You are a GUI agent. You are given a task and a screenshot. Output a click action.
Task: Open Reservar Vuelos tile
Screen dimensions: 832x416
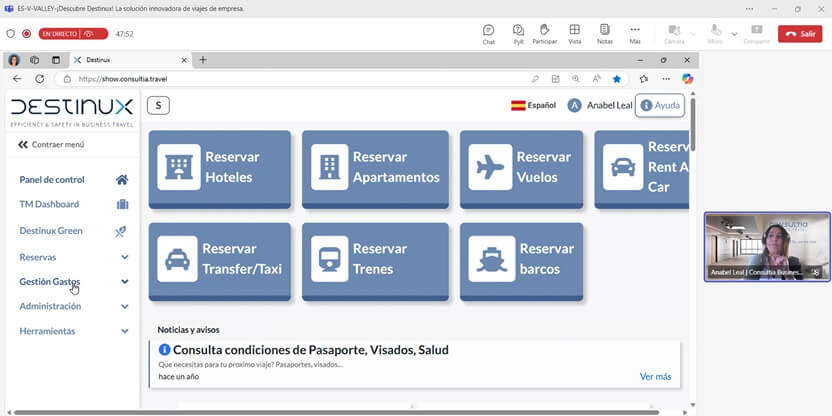[x=521, y=169]
